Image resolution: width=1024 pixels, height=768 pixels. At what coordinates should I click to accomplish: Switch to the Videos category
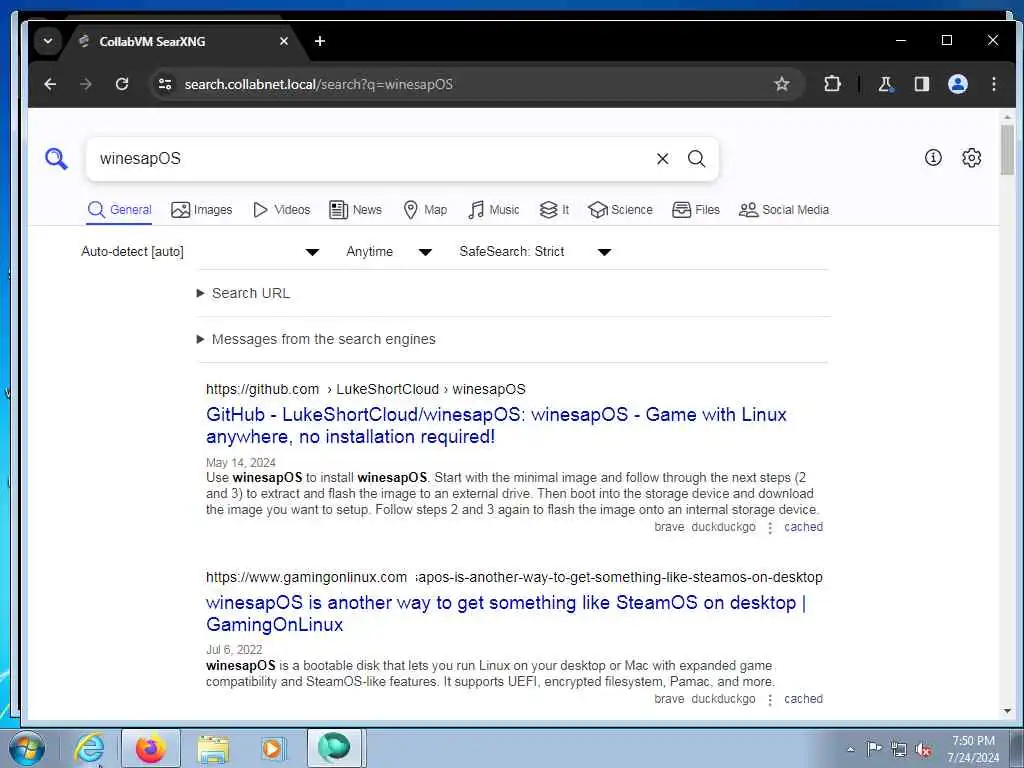click(x=281, y=210)
